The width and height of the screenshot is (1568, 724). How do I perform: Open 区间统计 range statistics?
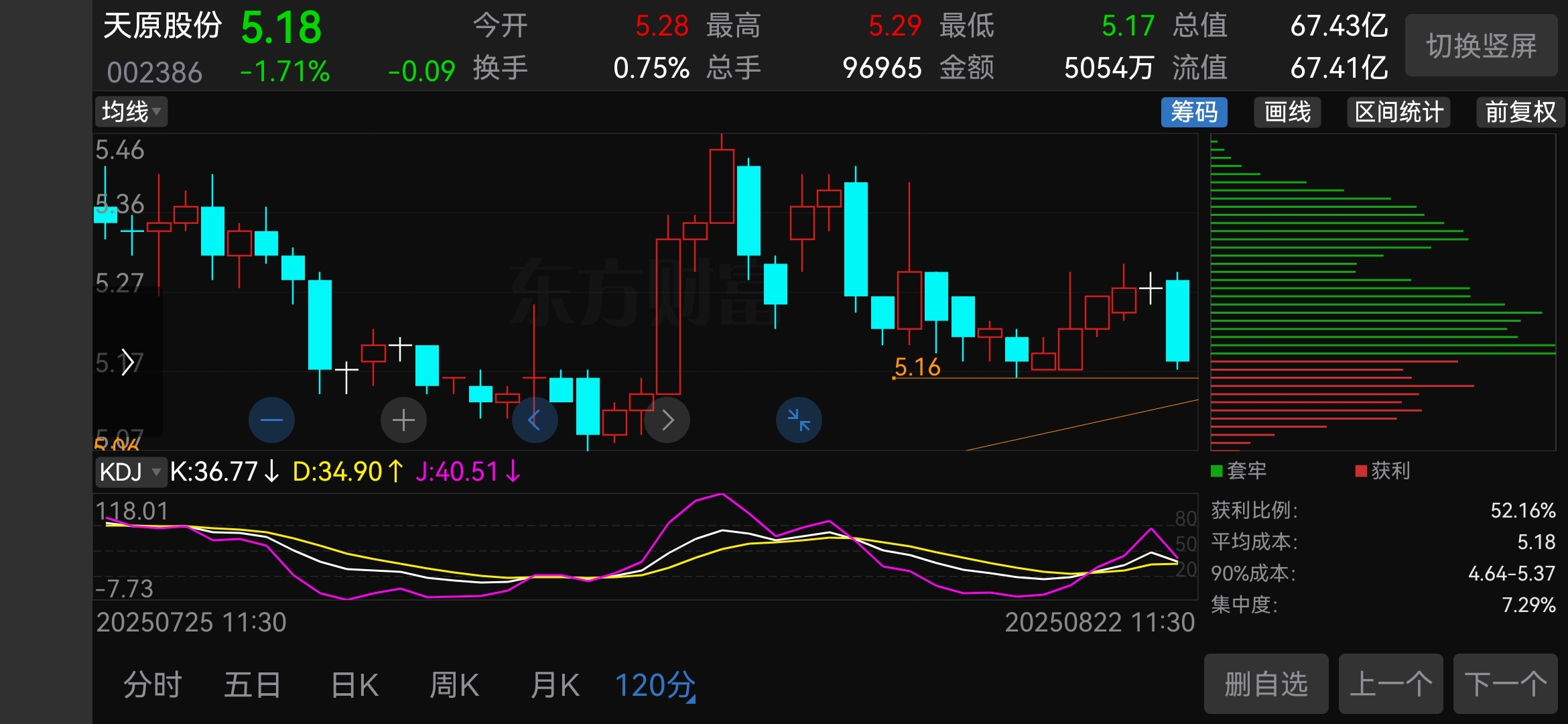[x=1398, y=112]
